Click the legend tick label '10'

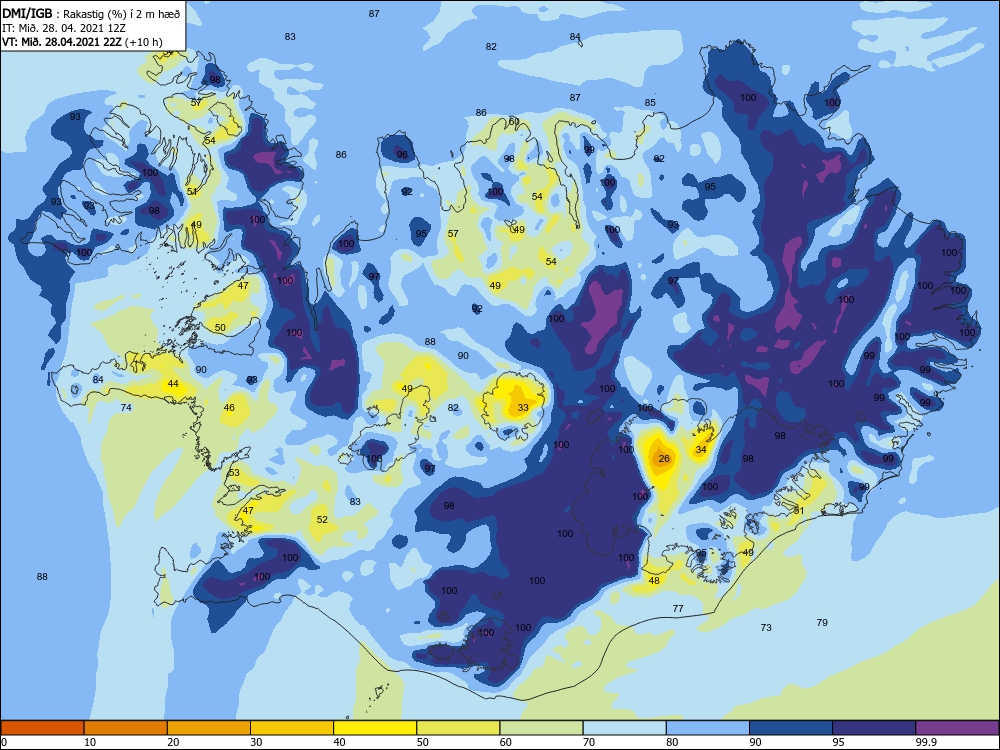pyautogui.click(x=91, y=742)
